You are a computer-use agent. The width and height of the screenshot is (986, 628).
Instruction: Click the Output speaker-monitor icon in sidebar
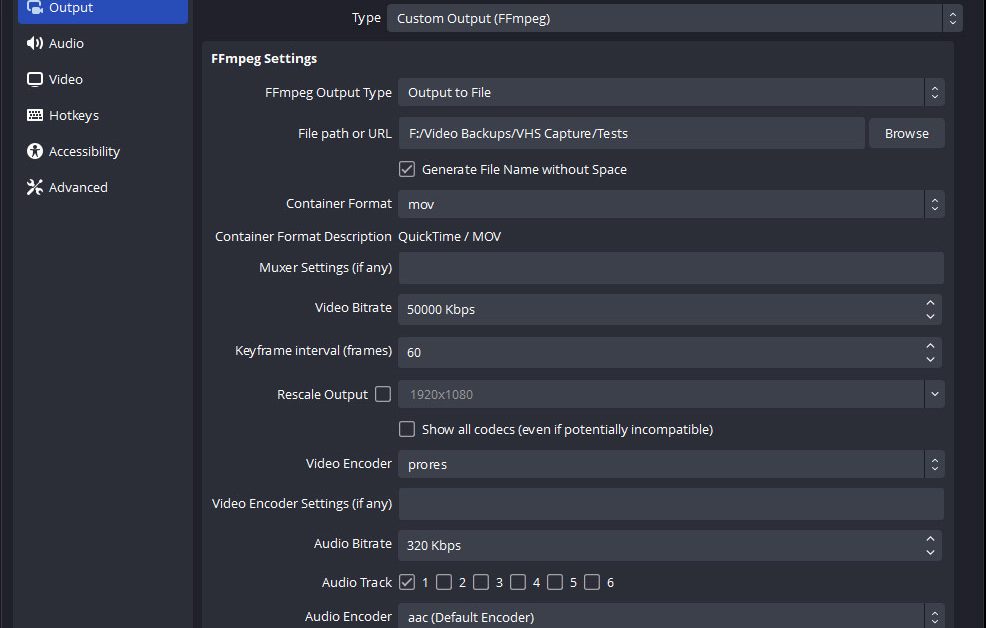pyautogui.click(x=35, y=8)
